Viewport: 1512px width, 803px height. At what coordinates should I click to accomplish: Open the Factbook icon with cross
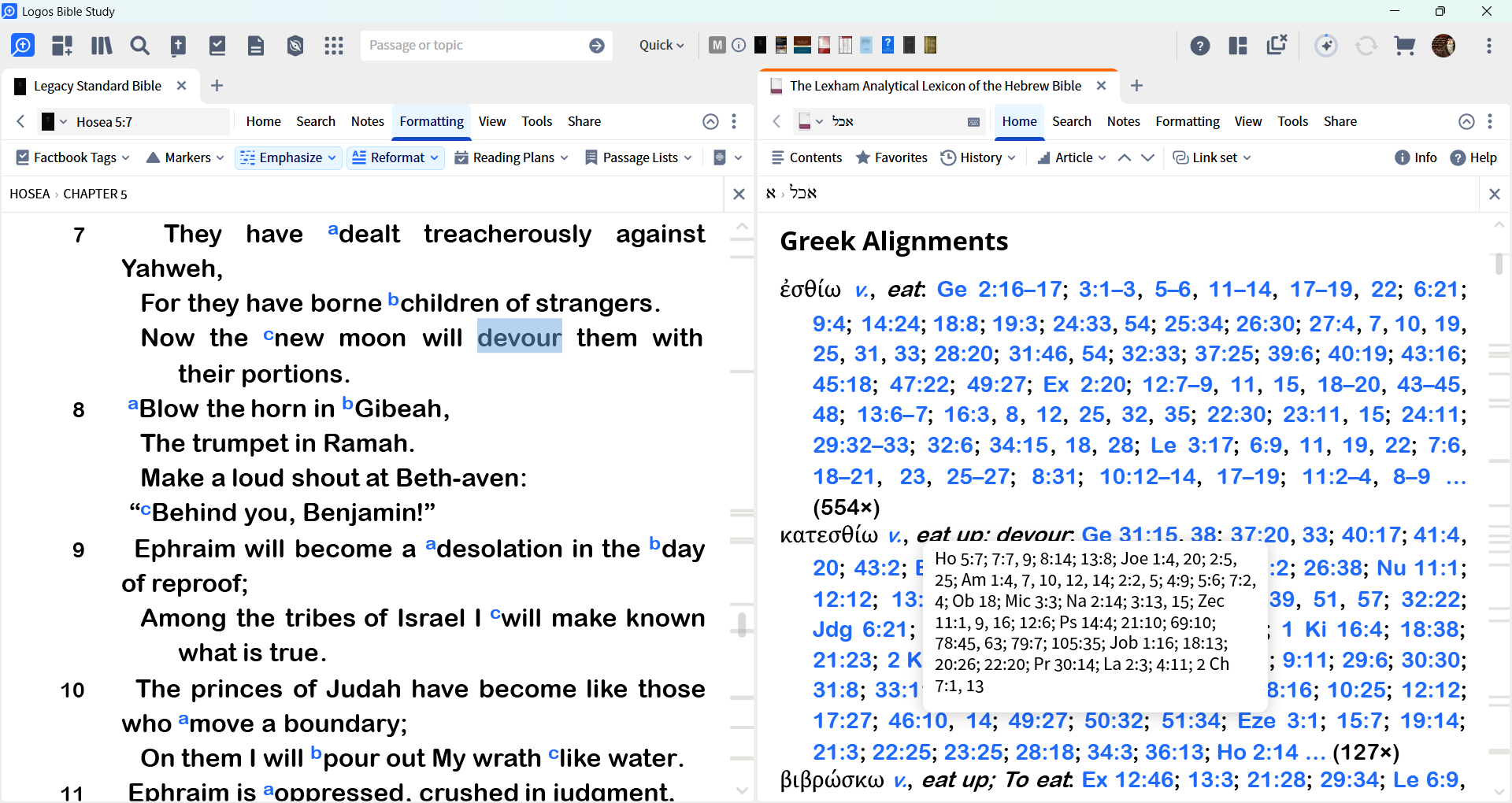pyautogui.click(x=179, y=46)
